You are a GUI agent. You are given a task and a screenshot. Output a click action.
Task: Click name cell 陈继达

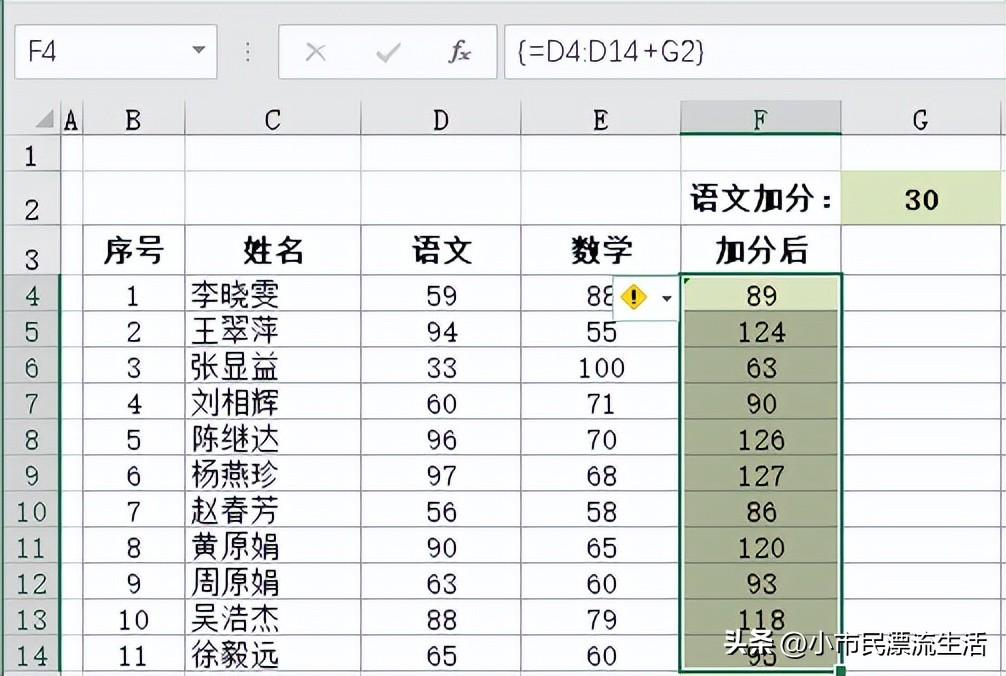coord(273,438)
